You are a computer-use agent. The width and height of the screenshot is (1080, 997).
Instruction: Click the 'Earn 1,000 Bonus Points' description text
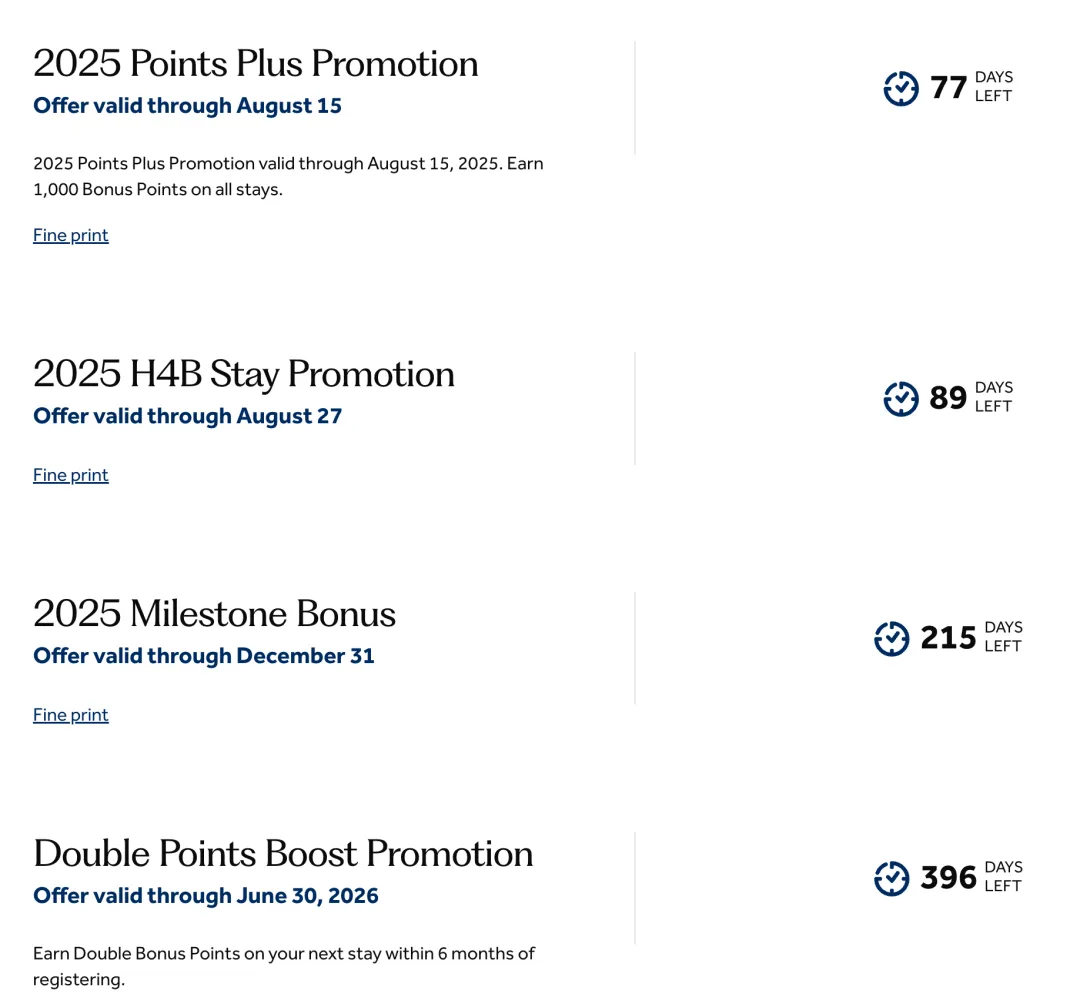click(288, 176)
